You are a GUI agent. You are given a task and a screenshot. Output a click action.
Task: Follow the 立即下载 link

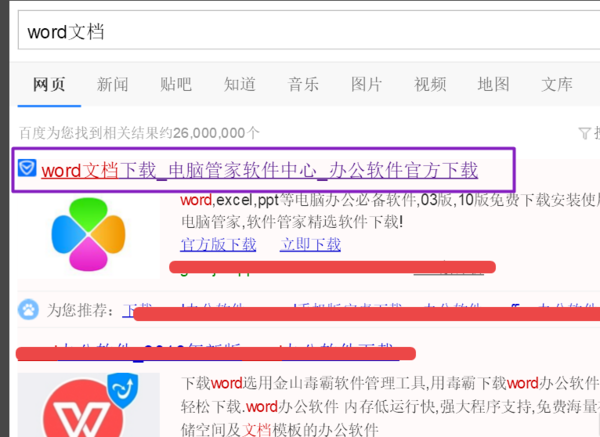310,245
